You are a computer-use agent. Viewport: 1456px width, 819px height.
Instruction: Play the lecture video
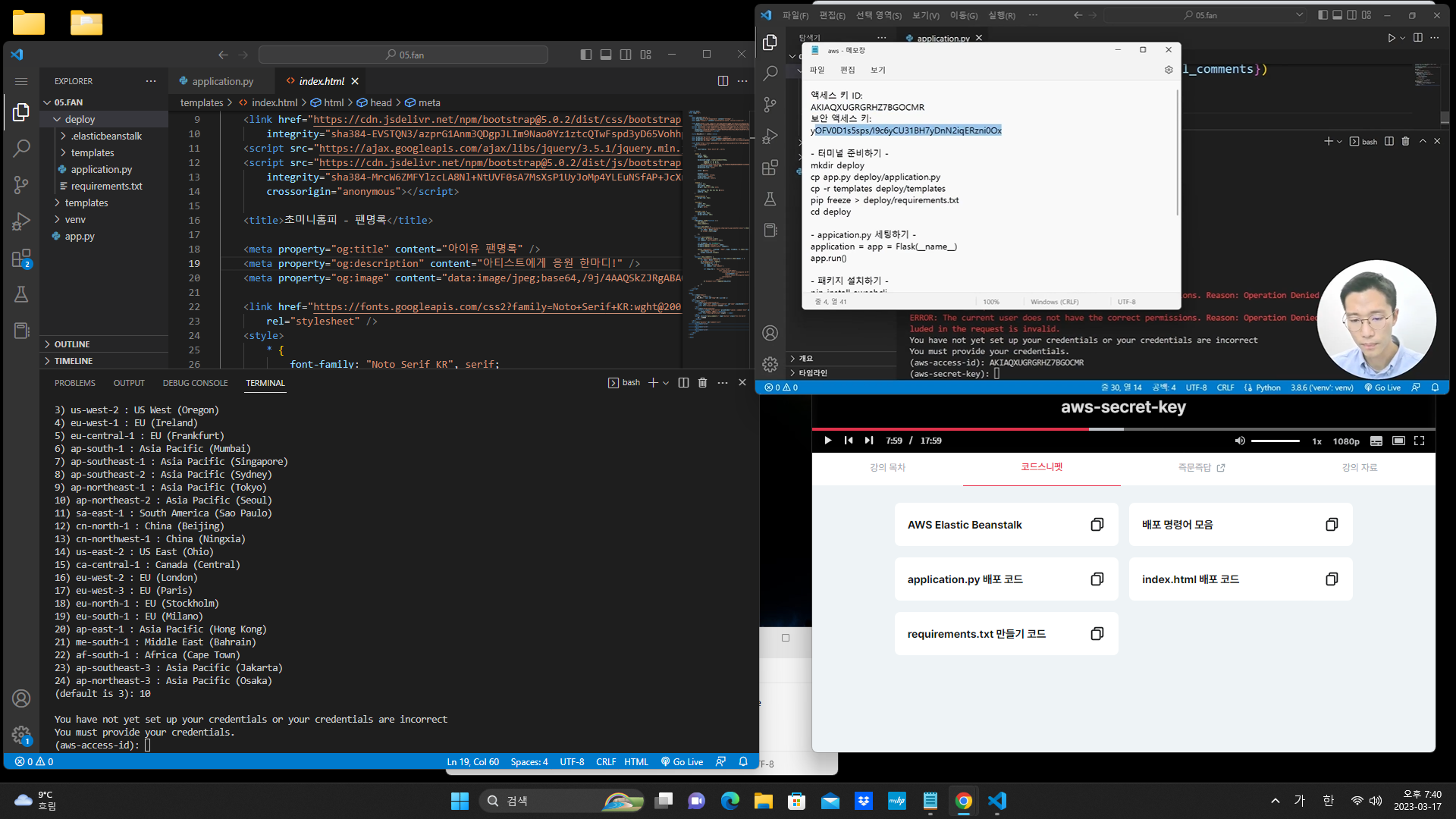point(827,441)
